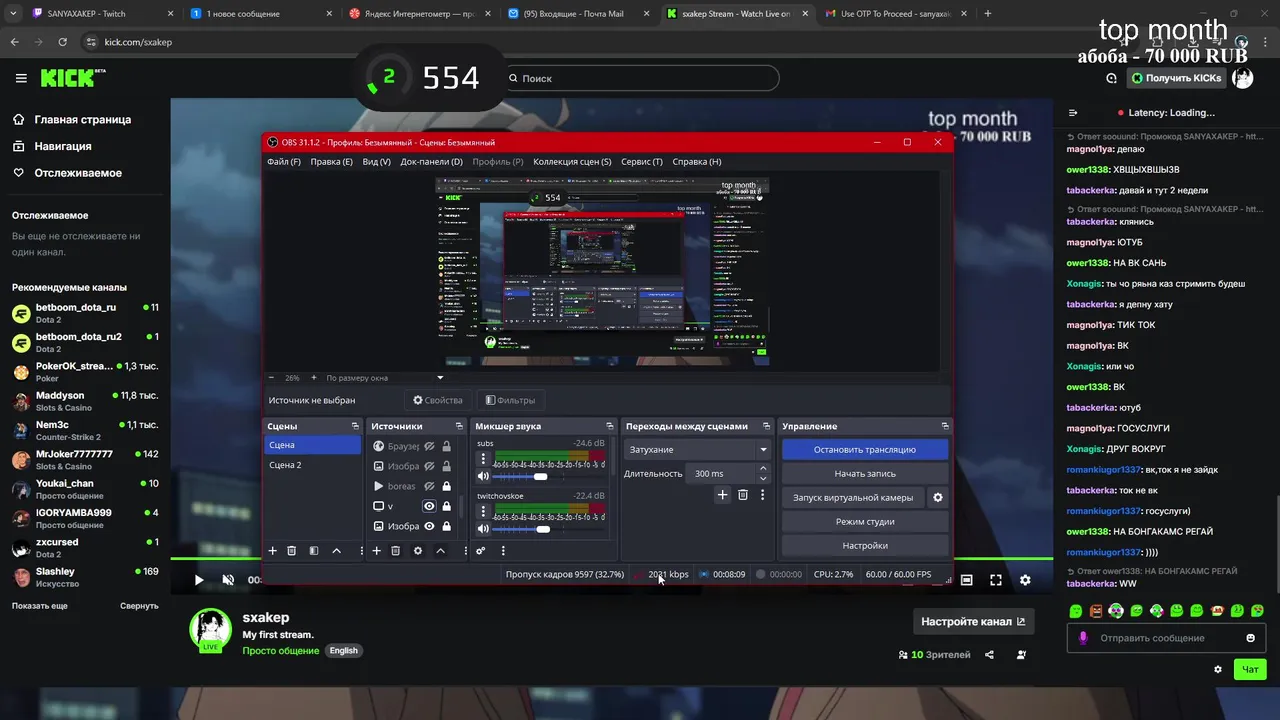Remove the scene transition via trash icon
The height and width of the screenshot is (720, 1280).
[742, 494]
